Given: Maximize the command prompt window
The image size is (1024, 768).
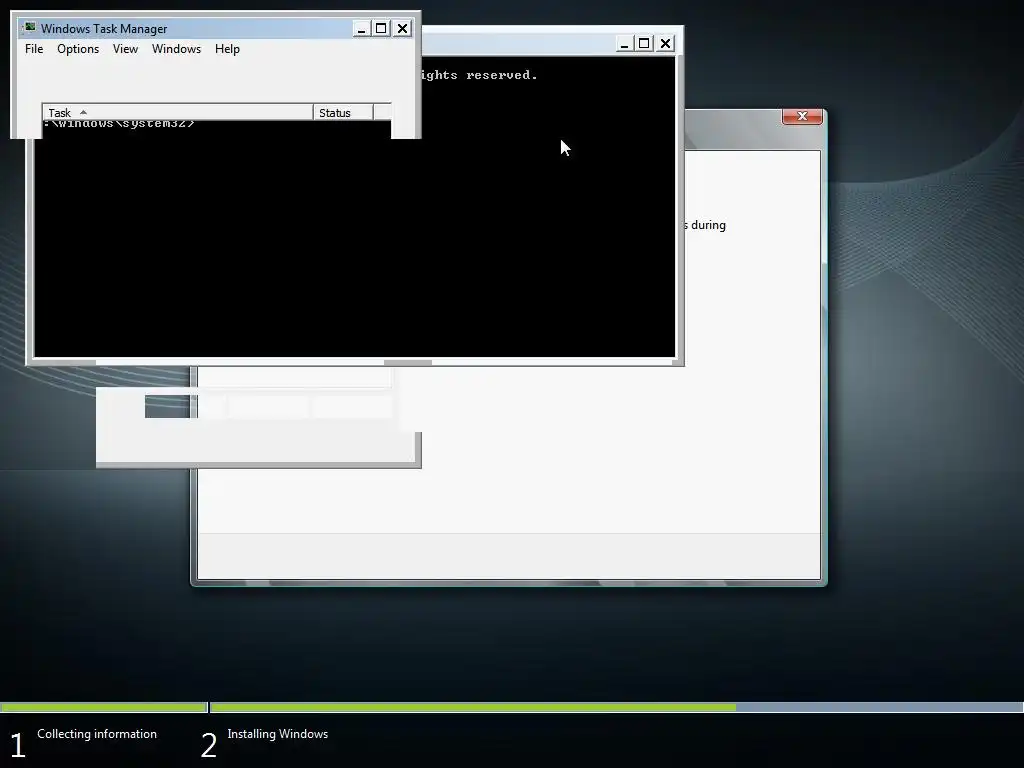Looking at the screenshot, I should pyautogui.click(x=644, y=43).
